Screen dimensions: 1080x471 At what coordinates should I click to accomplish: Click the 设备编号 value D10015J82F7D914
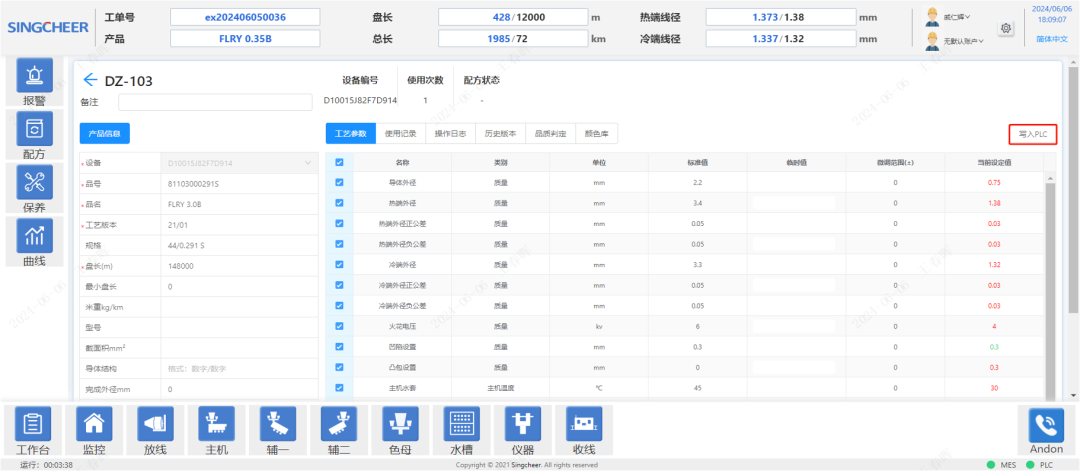(x=360, y=101)
